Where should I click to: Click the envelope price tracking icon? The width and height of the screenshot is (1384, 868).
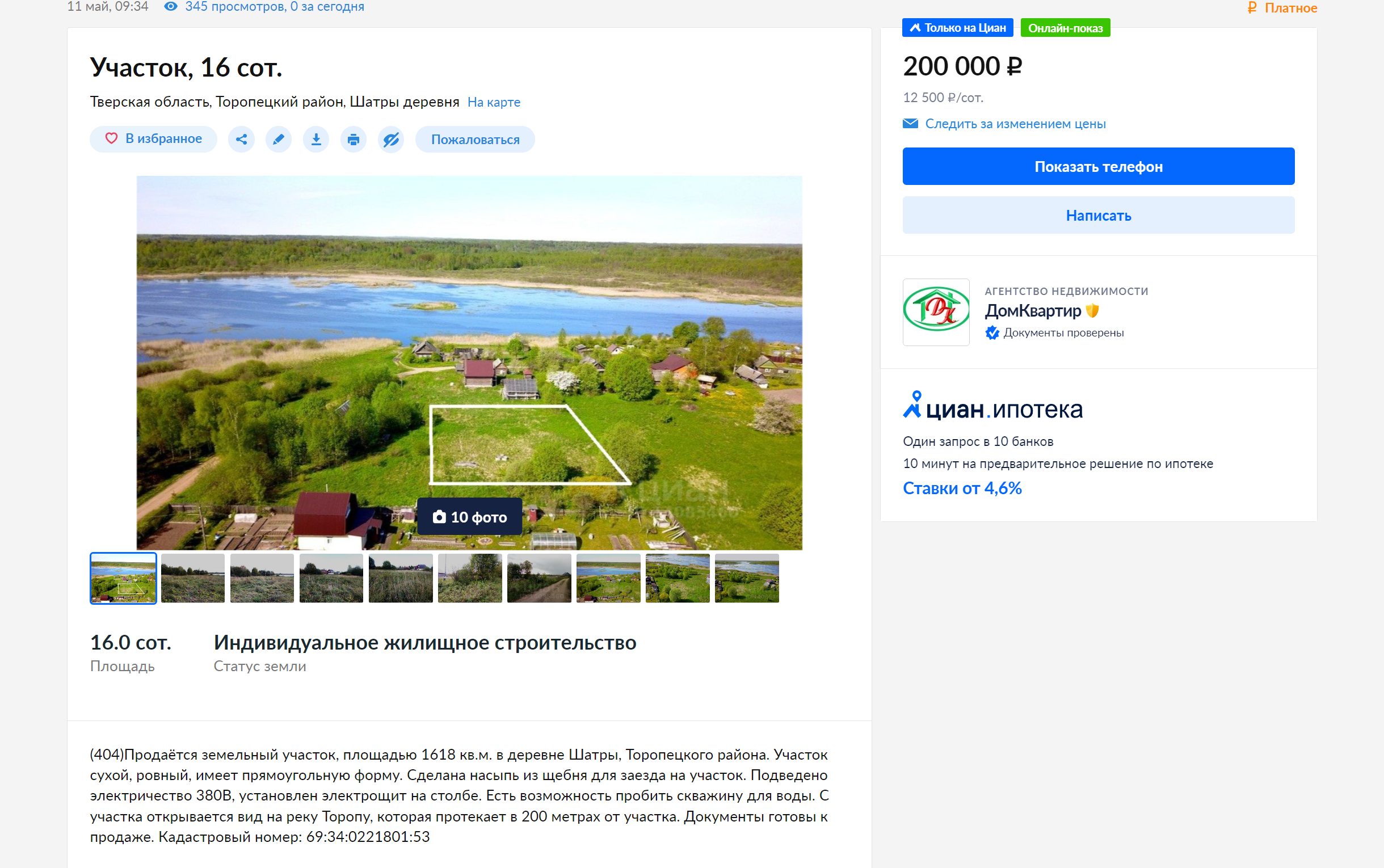(910, 124)
